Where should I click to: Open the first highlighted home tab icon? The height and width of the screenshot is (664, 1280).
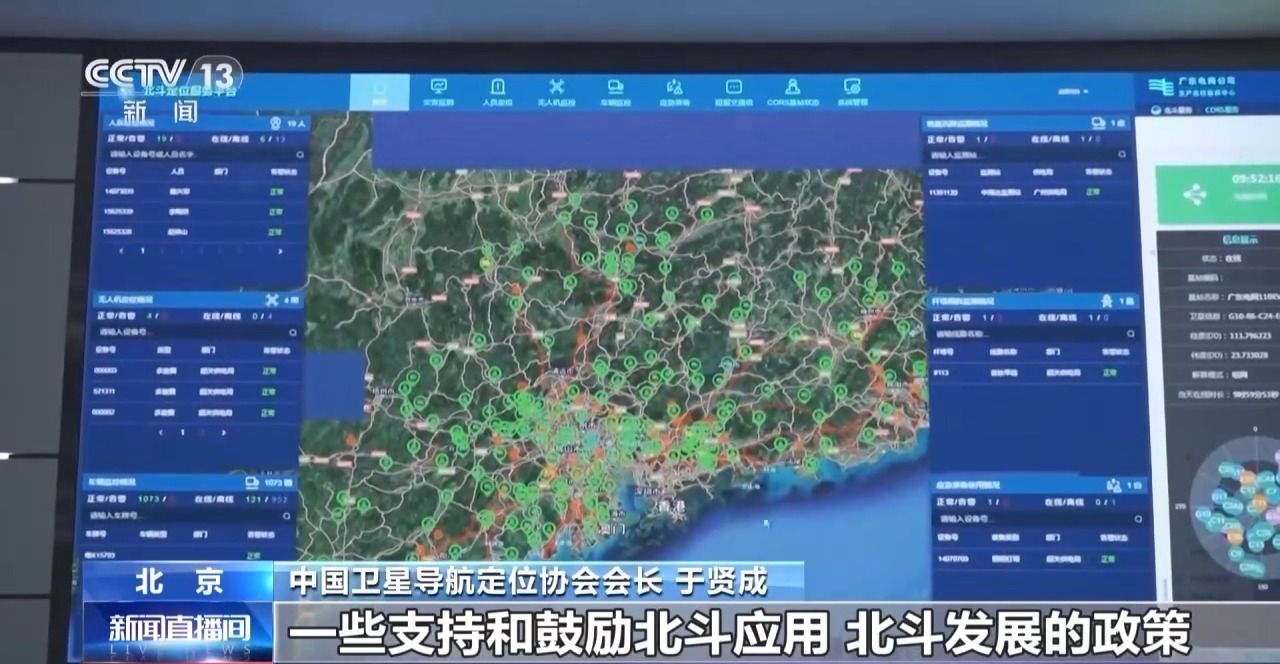click(380, 91)
